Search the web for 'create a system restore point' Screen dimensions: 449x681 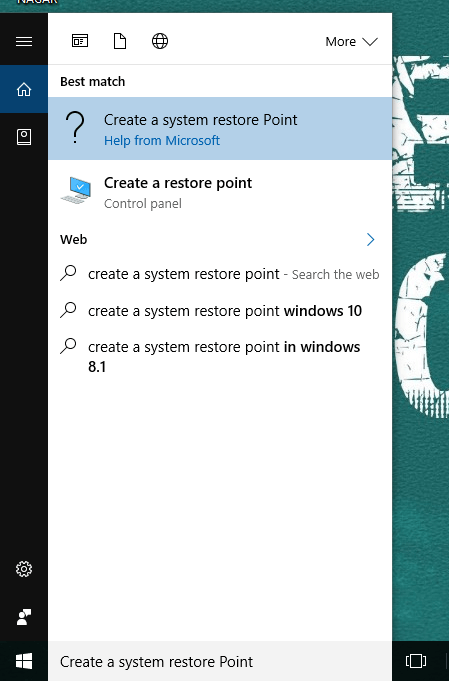tap(220, 274)
